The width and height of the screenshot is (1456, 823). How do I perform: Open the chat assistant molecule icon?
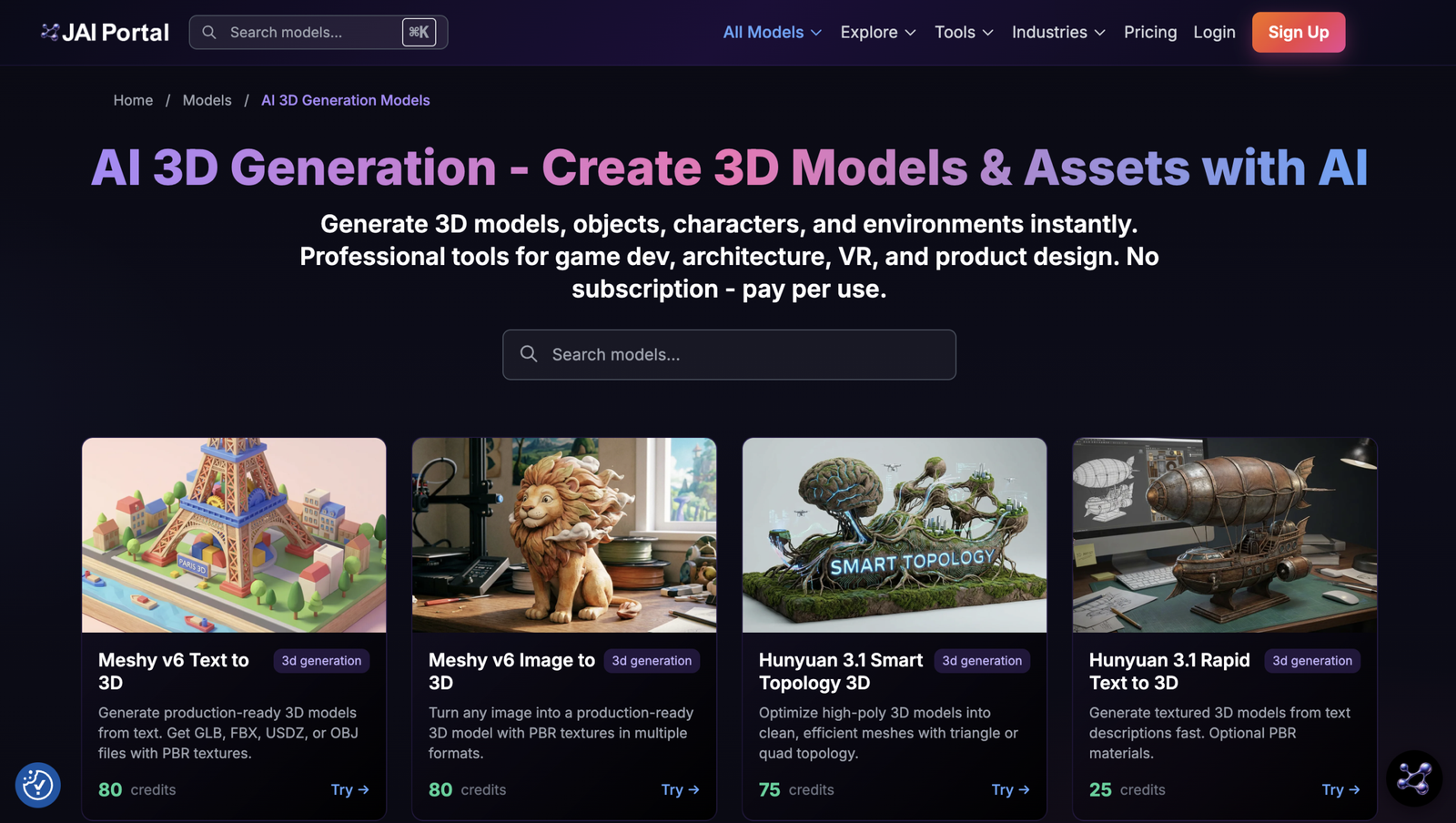tap(1413, 778)
